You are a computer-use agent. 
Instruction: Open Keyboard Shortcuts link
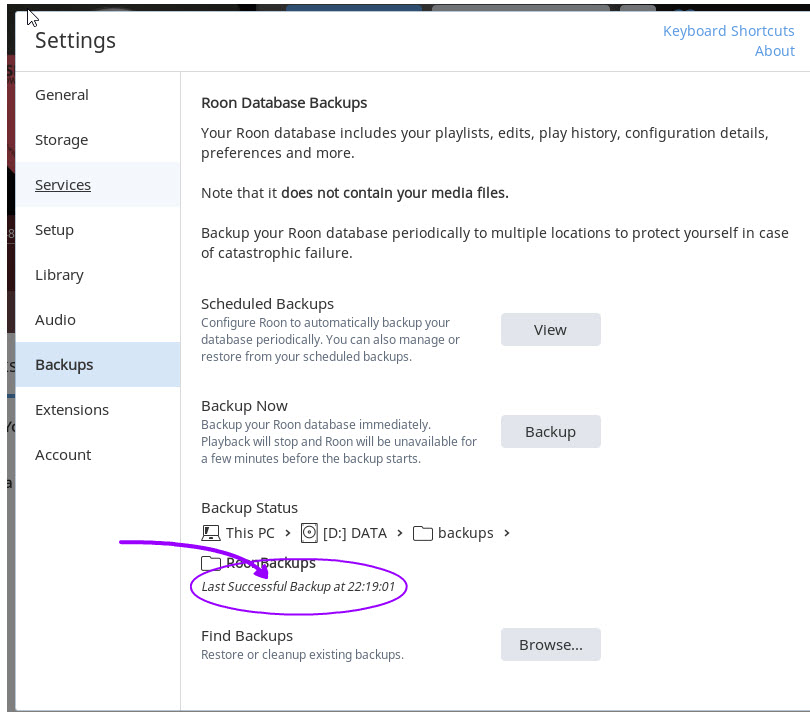tap(728, 31)
